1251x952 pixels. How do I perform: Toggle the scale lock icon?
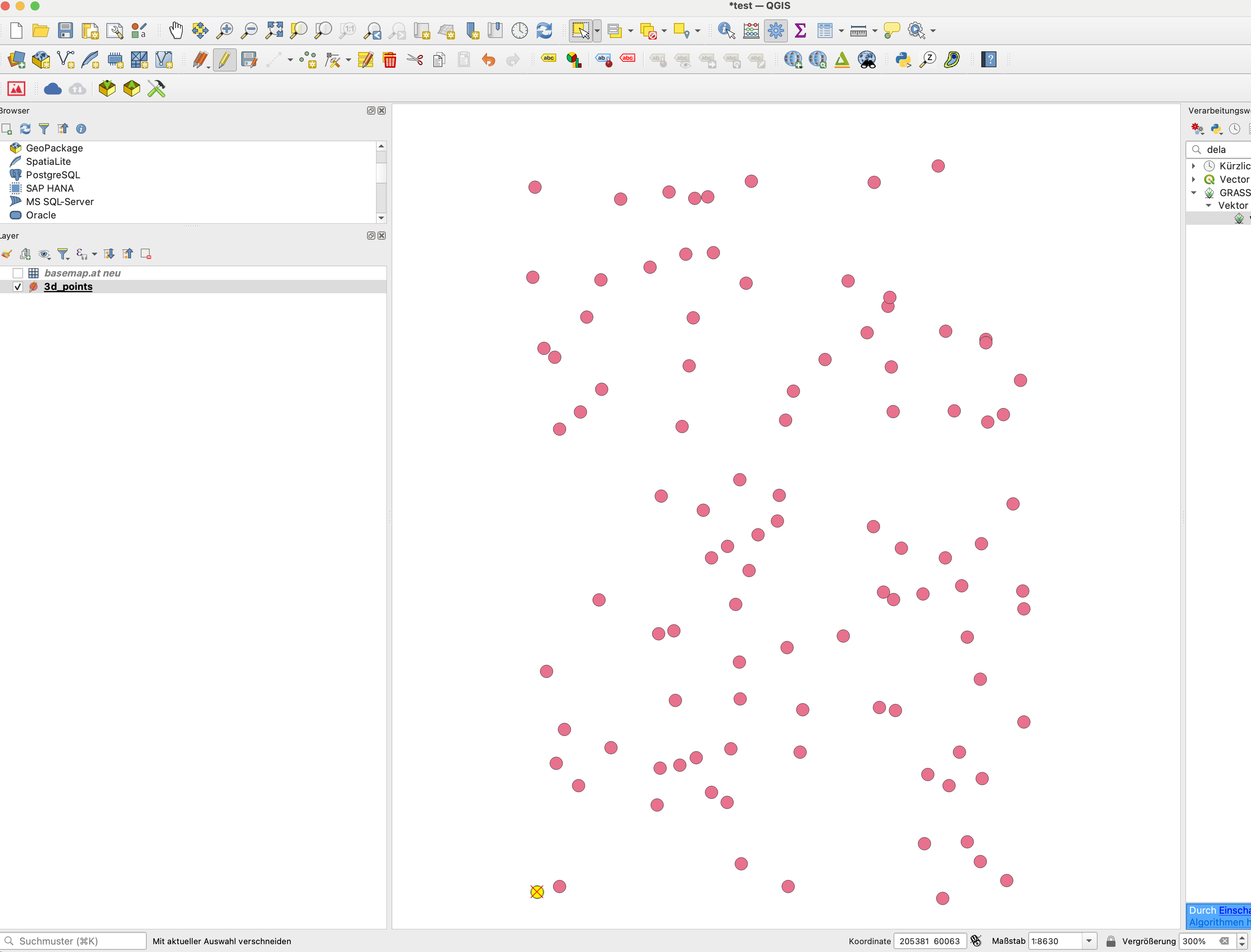point(1111,941)
